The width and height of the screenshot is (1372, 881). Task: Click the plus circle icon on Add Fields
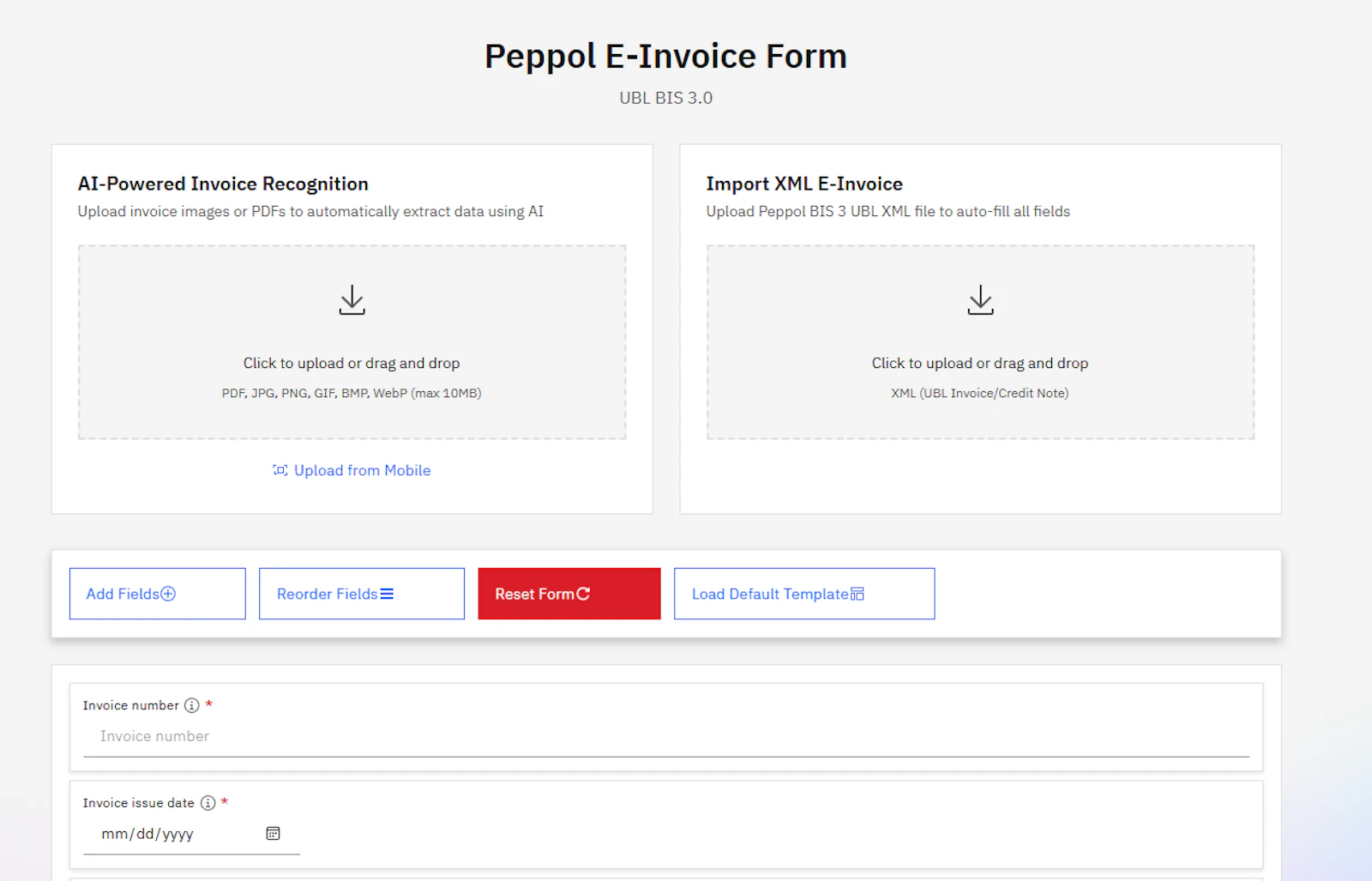pos(168,594)
